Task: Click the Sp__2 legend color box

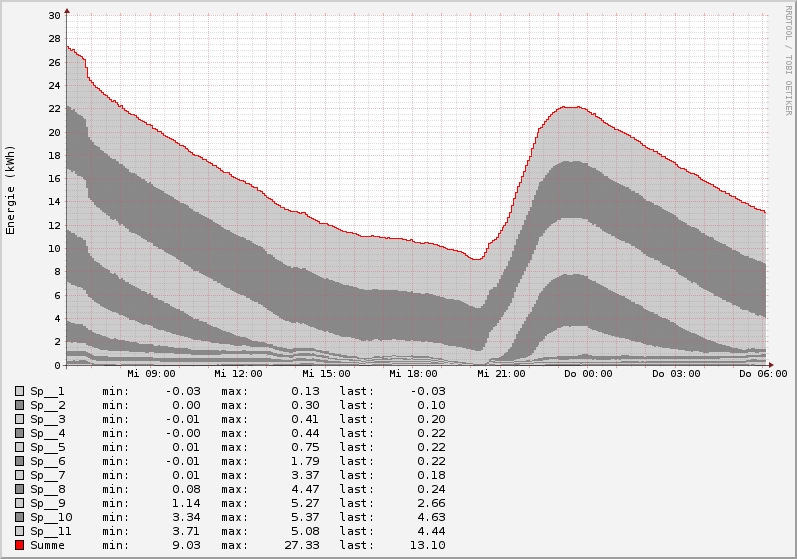Action: [19, 405]
